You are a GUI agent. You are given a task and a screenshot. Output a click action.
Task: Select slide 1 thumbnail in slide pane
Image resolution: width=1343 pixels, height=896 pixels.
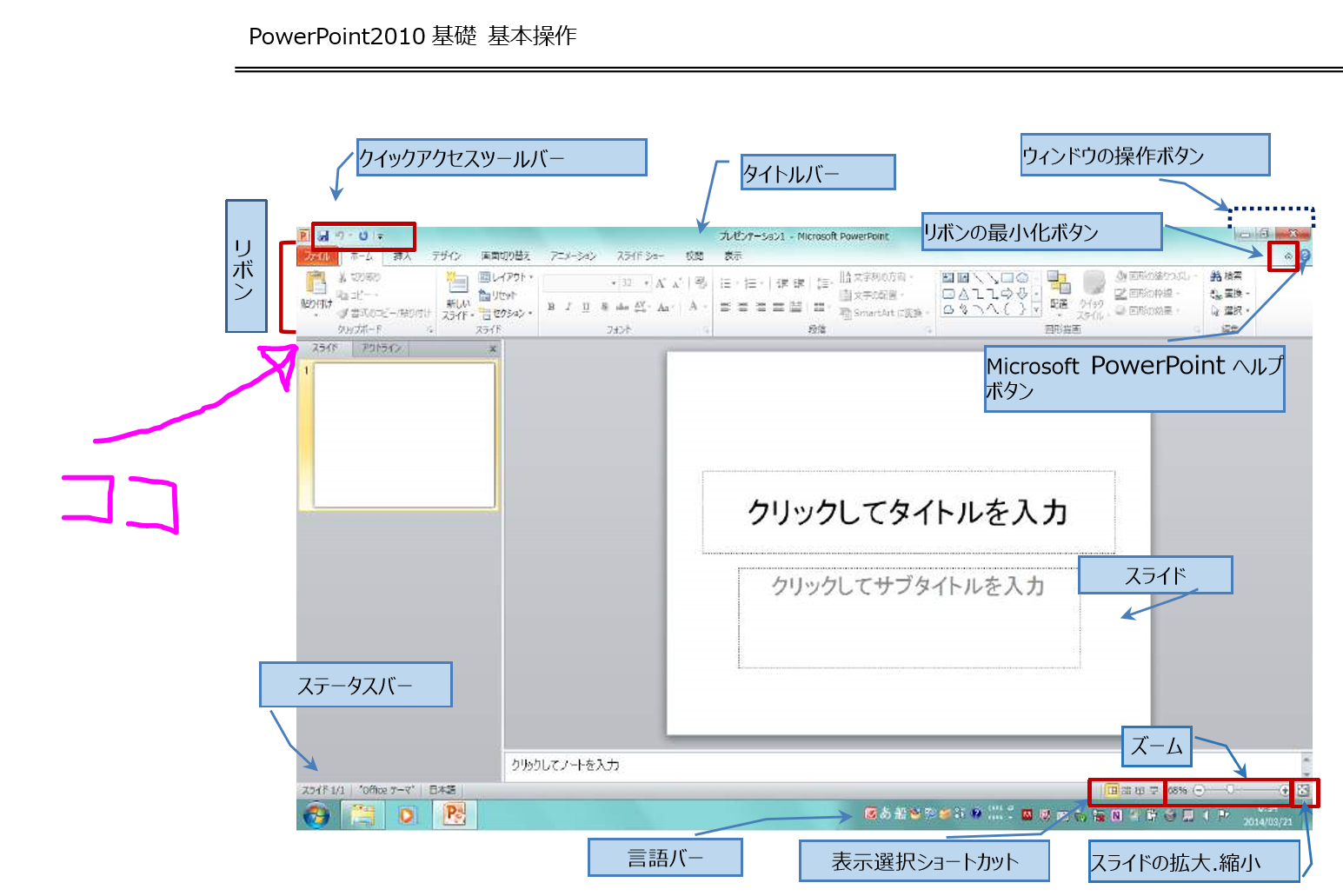[404, 435]
